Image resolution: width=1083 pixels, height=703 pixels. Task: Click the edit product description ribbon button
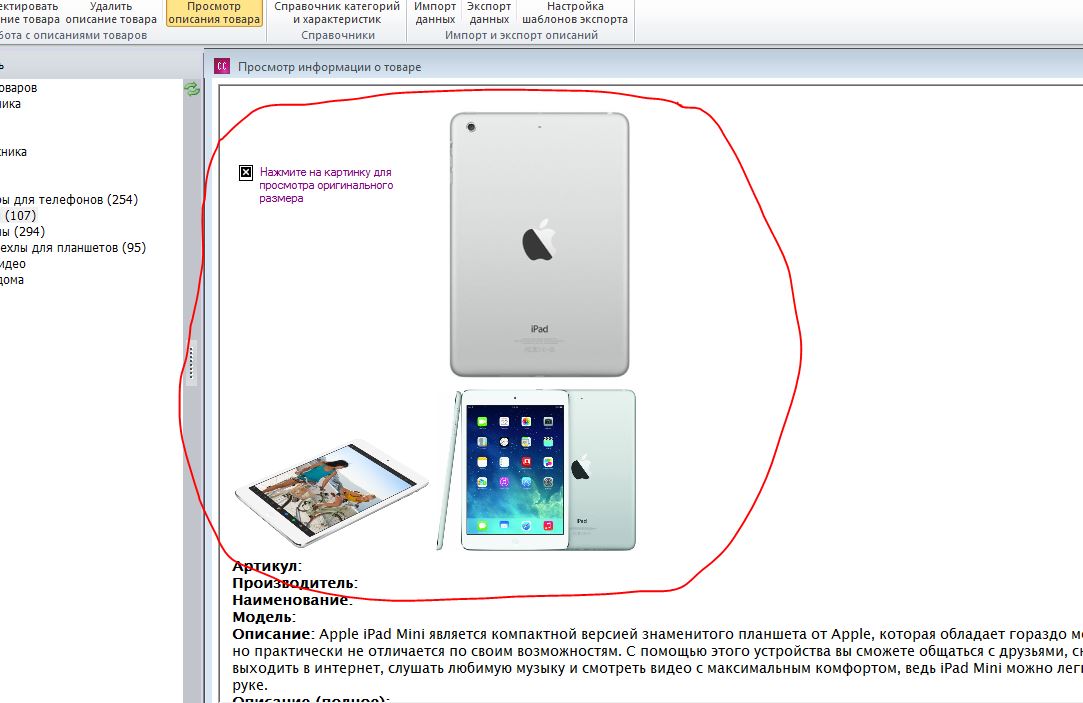tap(30, 13)
